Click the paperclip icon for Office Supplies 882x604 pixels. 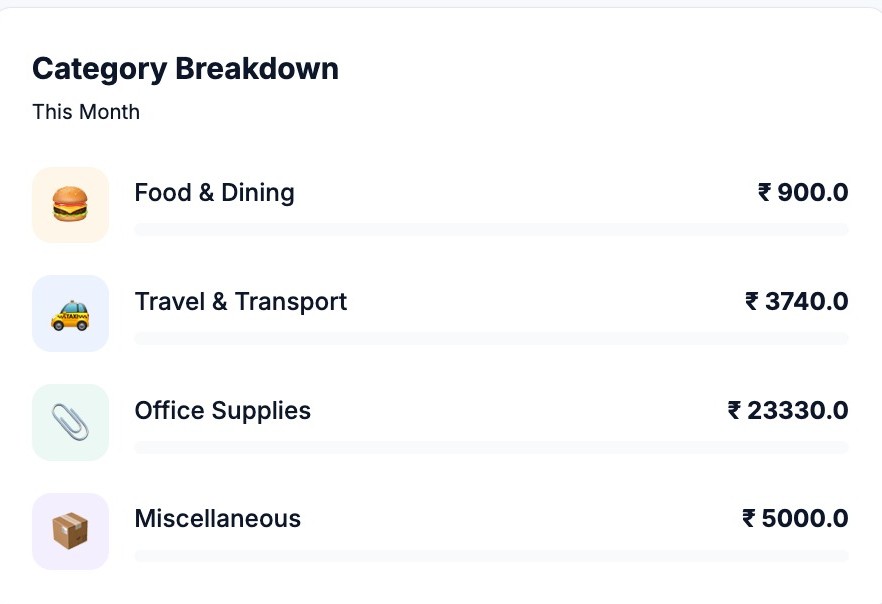point(70,422)
